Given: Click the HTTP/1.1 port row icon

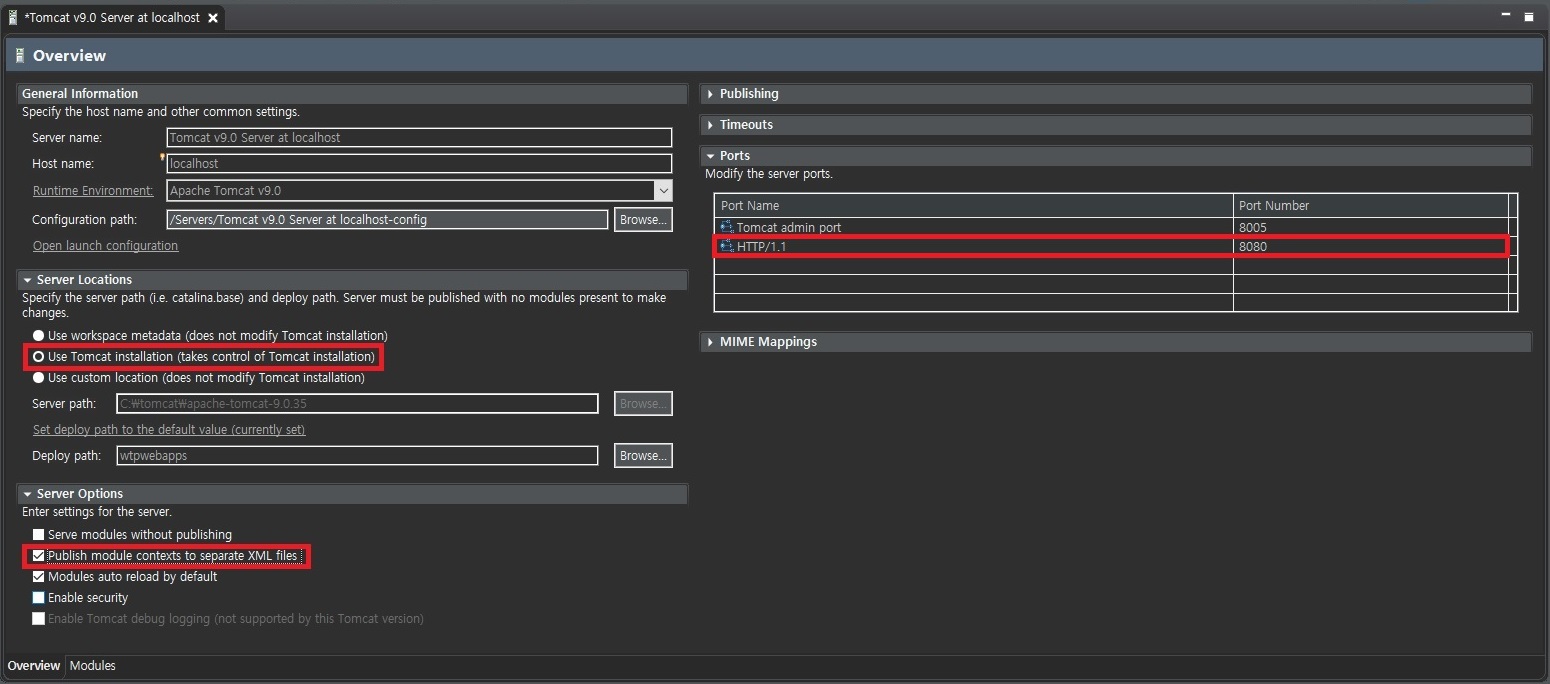Looking at the screenshot, I should (x=727, y=246).
